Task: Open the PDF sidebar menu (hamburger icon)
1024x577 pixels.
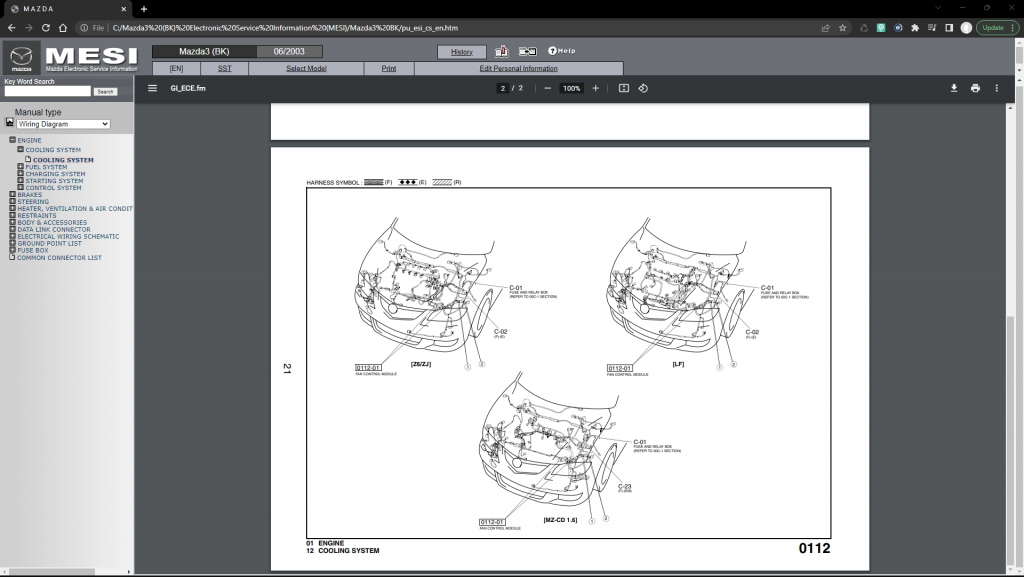Action: coord(152,88)
